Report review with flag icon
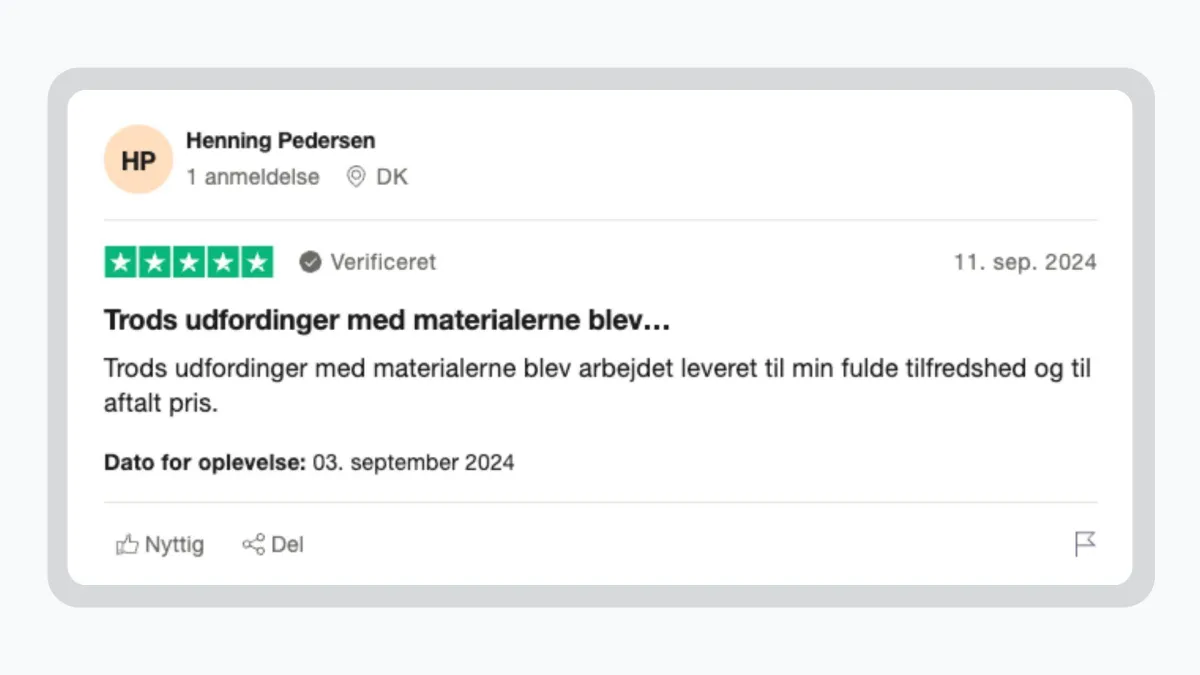This screenshot has width=1200, height=675. 1085,544
